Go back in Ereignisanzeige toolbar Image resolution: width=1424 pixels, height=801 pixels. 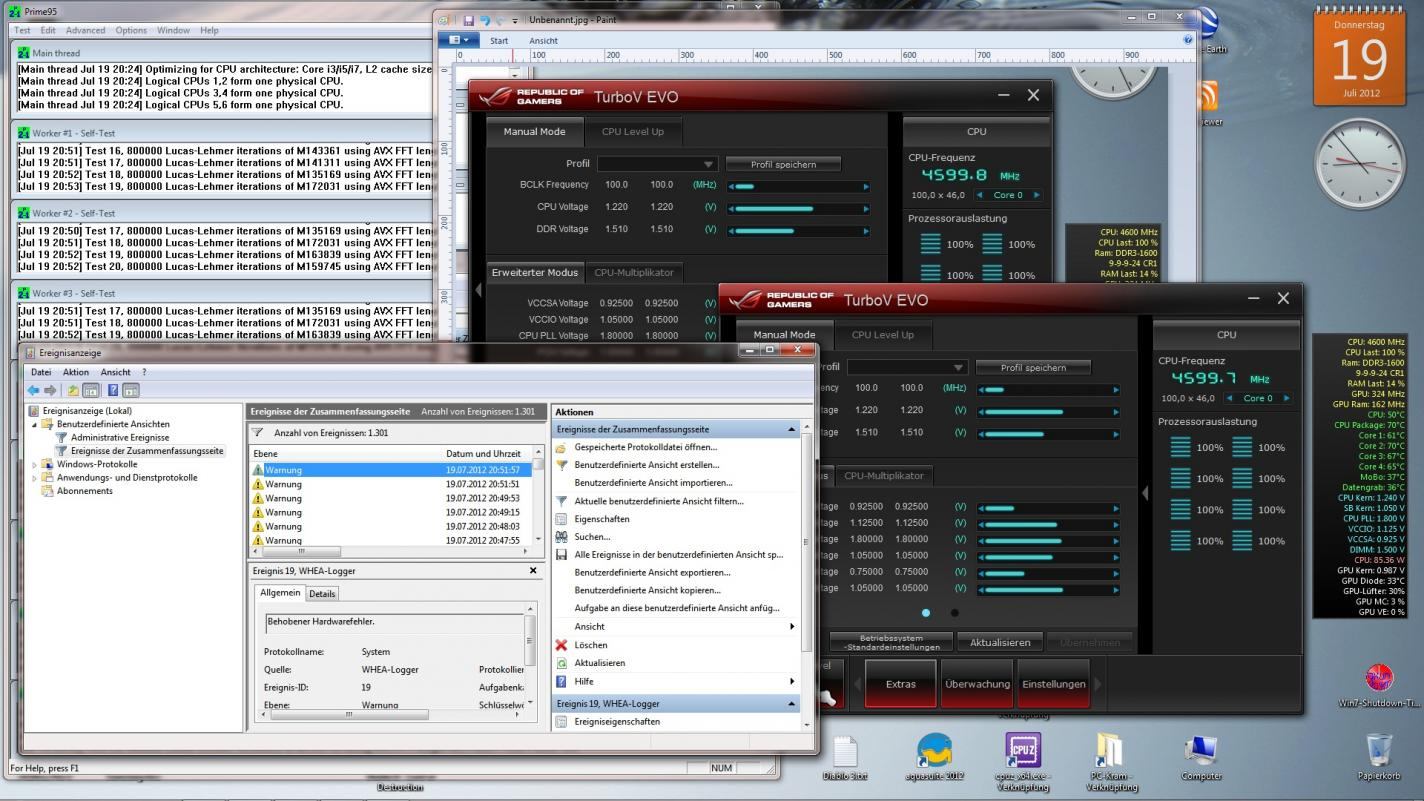pyautogui.click(x=33, y=390)
